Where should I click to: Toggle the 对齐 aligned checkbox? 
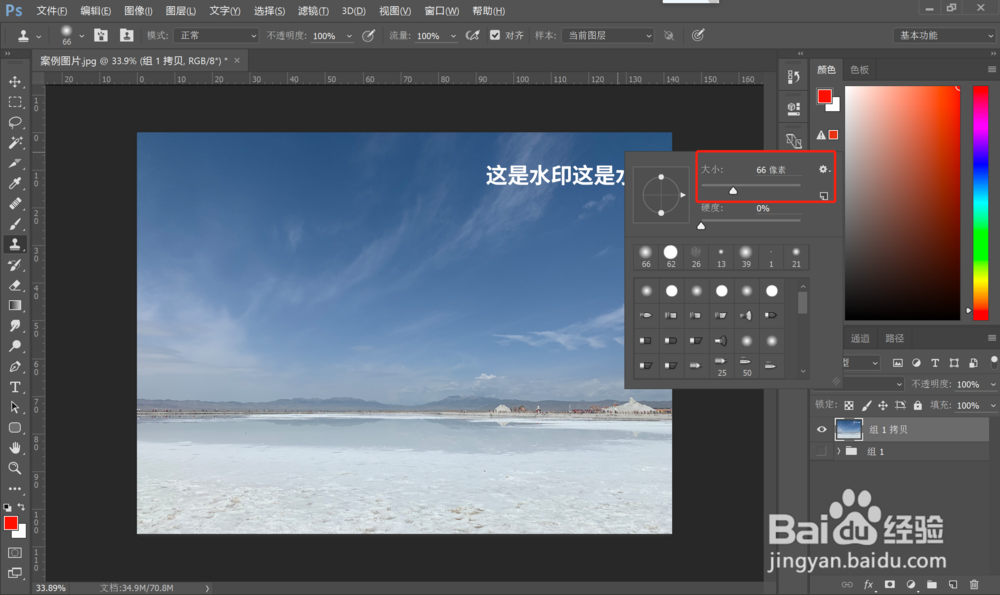click(x=495, y=35)
